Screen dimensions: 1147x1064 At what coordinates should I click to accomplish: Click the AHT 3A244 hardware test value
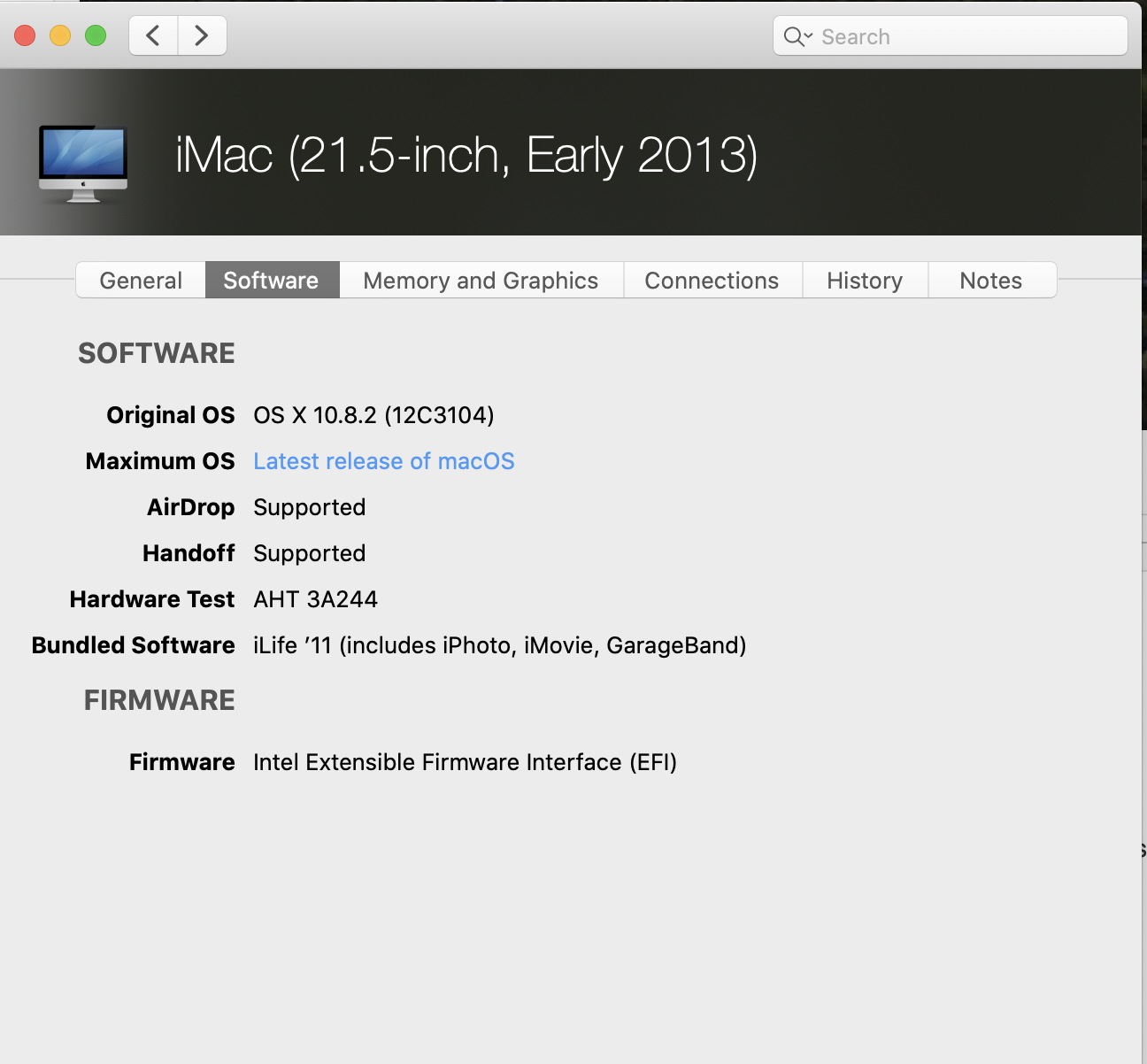(316, 599)
